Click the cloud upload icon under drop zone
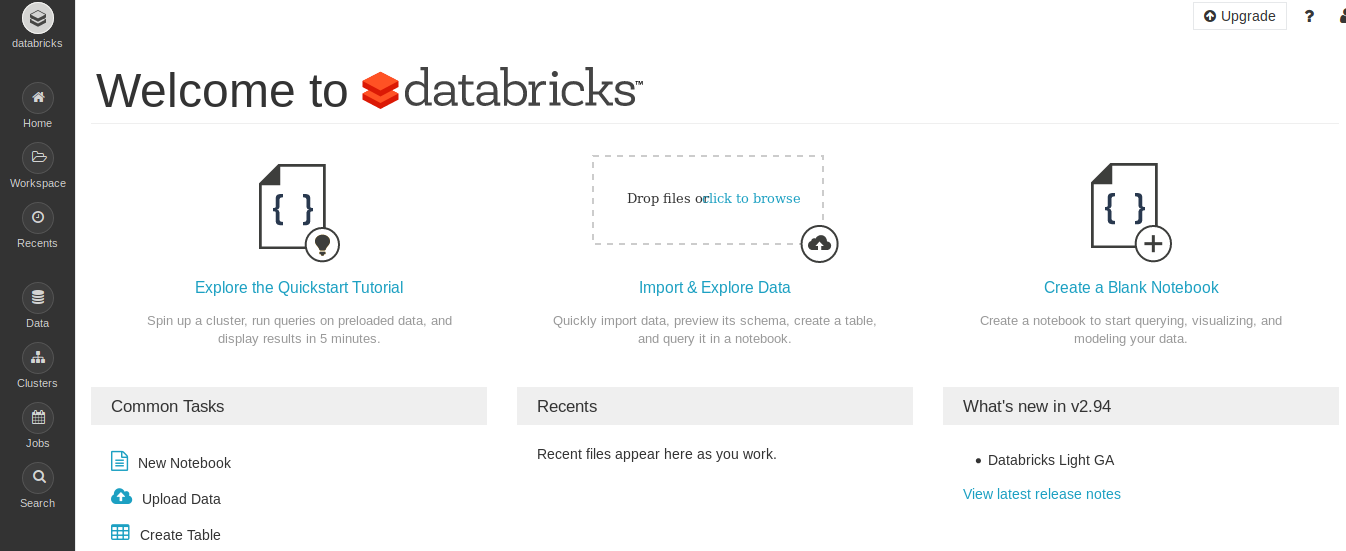Viewport: 1346px width, 551px height. coord(819,244)
